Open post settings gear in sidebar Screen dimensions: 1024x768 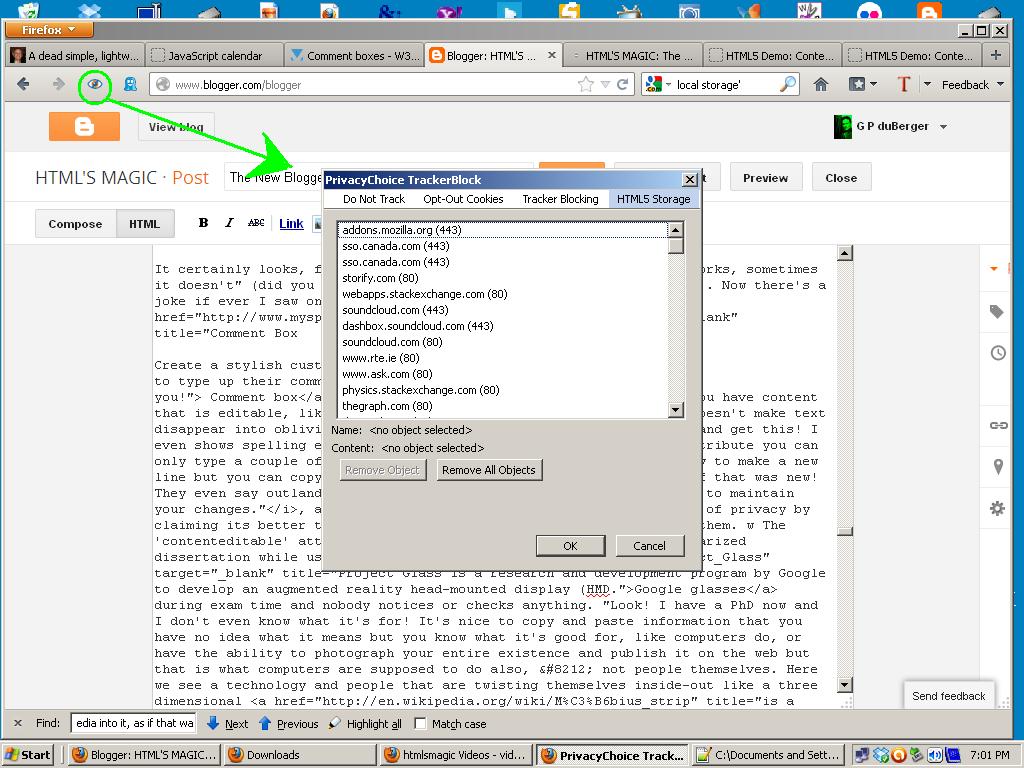click(x=997, y=508)
